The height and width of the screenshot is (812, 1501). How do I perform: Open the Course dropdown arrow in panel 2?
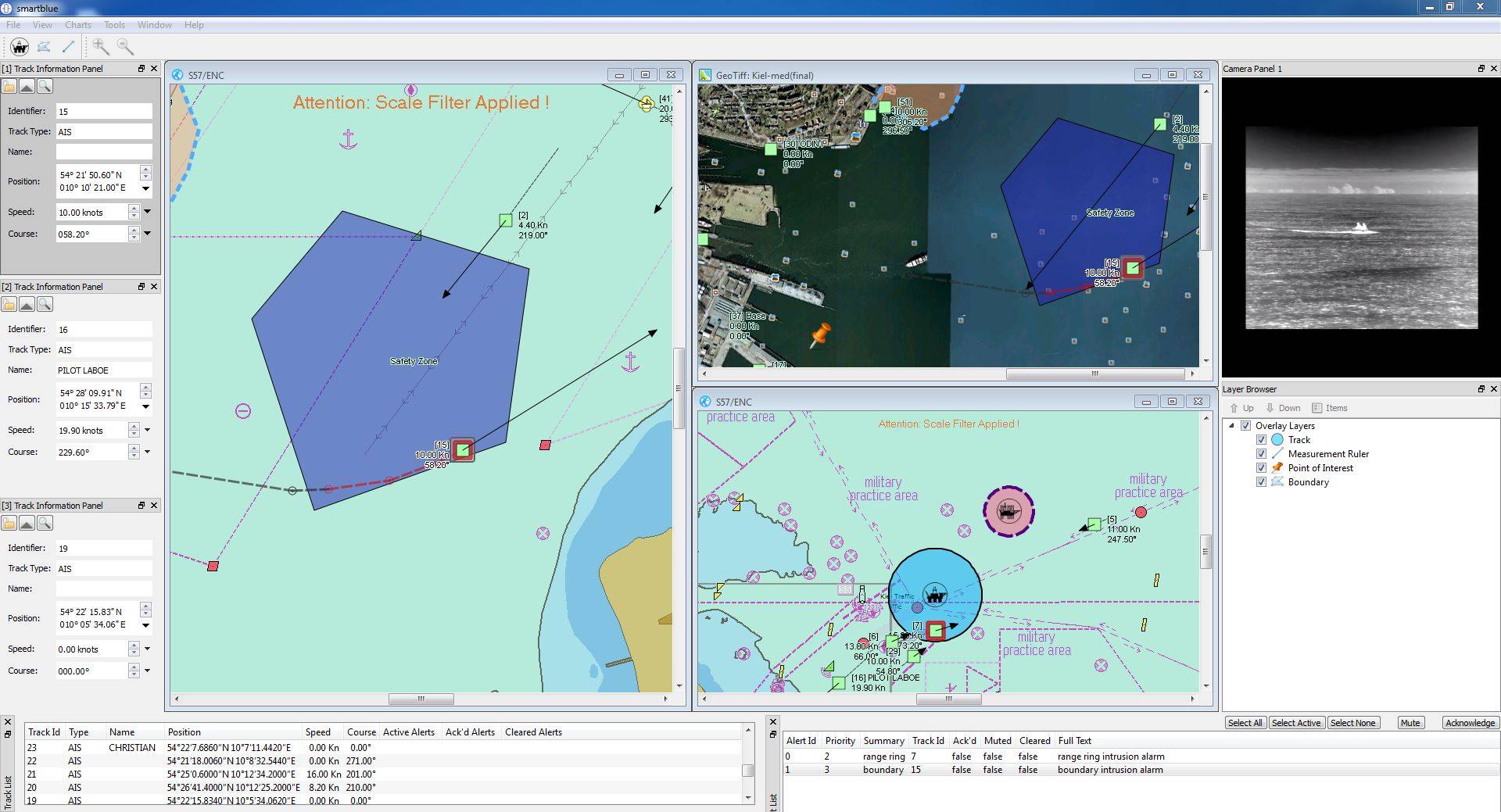pyautogui.click(x=147, y=452)
